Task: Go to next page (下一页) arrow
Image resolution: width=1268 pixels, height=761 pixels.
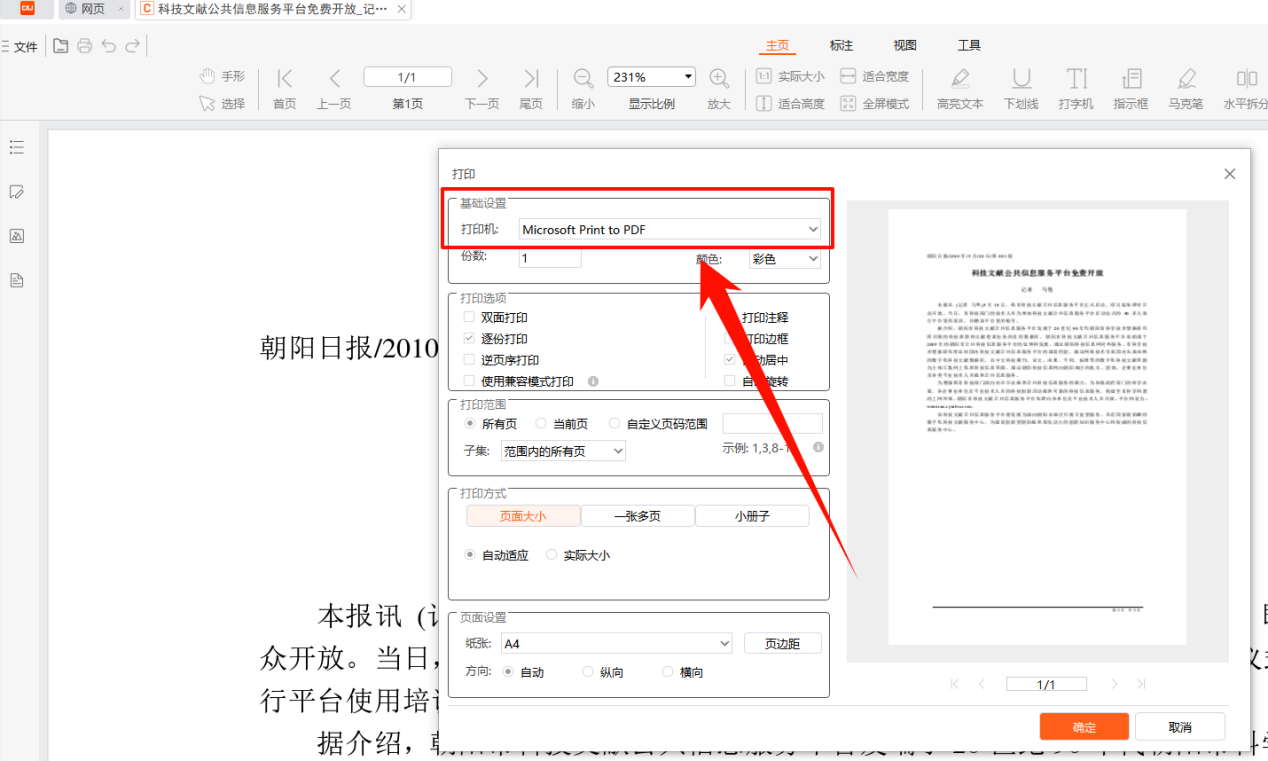Action: pos(482,78)
